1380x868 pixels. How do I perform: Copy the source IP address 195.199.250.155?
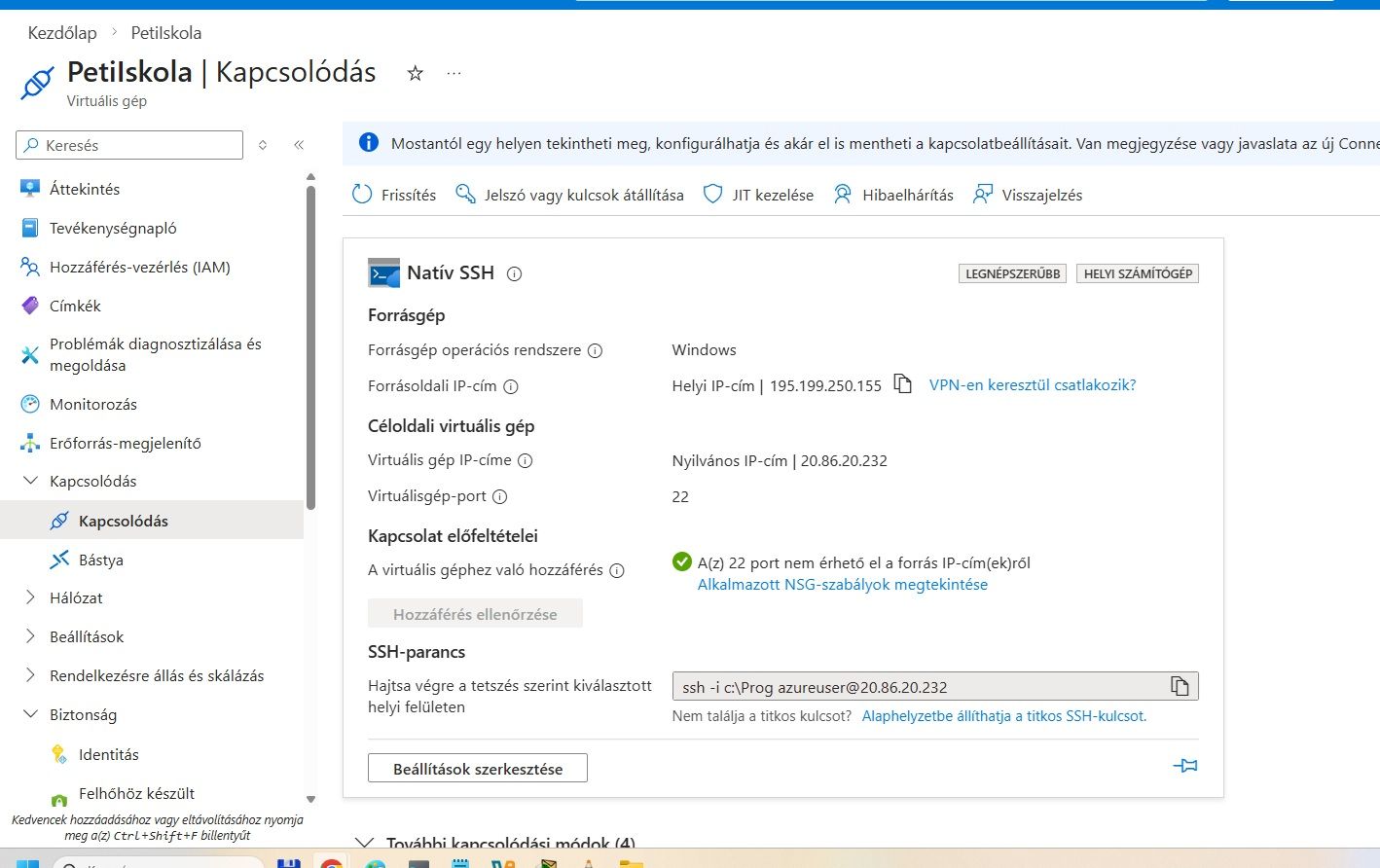click(903, 384)
